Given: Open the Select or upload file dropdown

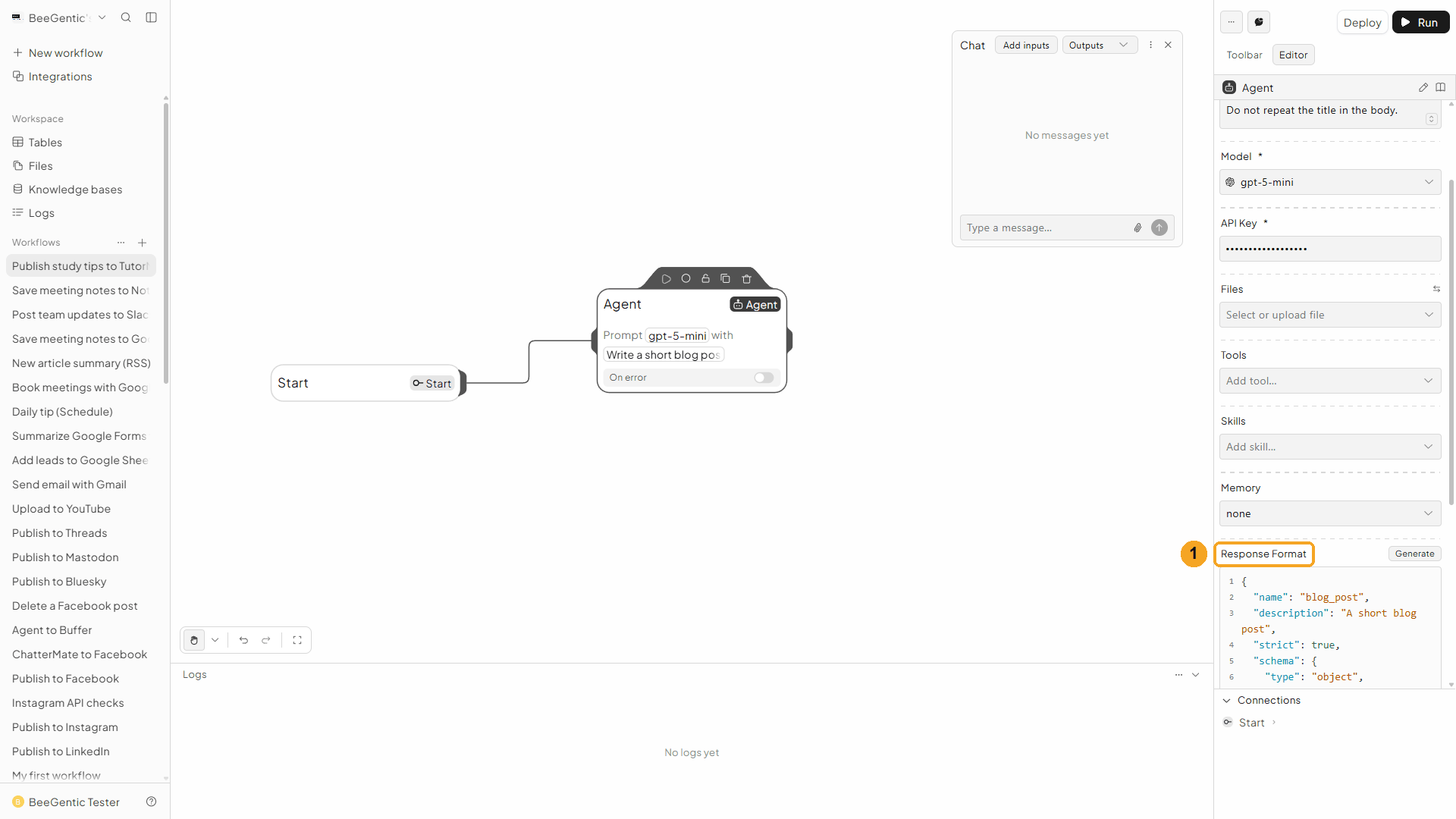Looking at the screenshot, I should (1330, 315).
